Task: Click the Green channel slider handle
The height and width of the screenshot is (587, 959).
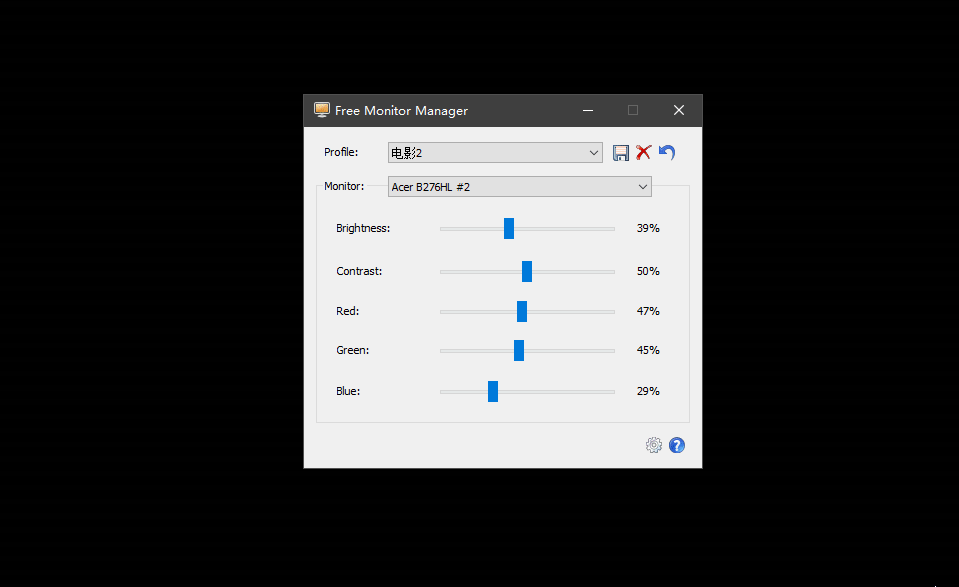Action: click(518, 350)
